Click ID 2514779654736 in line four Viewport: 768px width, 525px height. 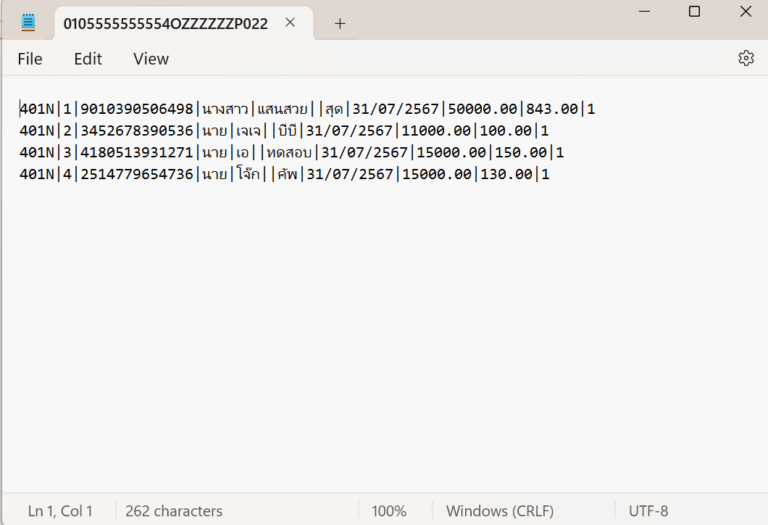click(x=137, y=174)
